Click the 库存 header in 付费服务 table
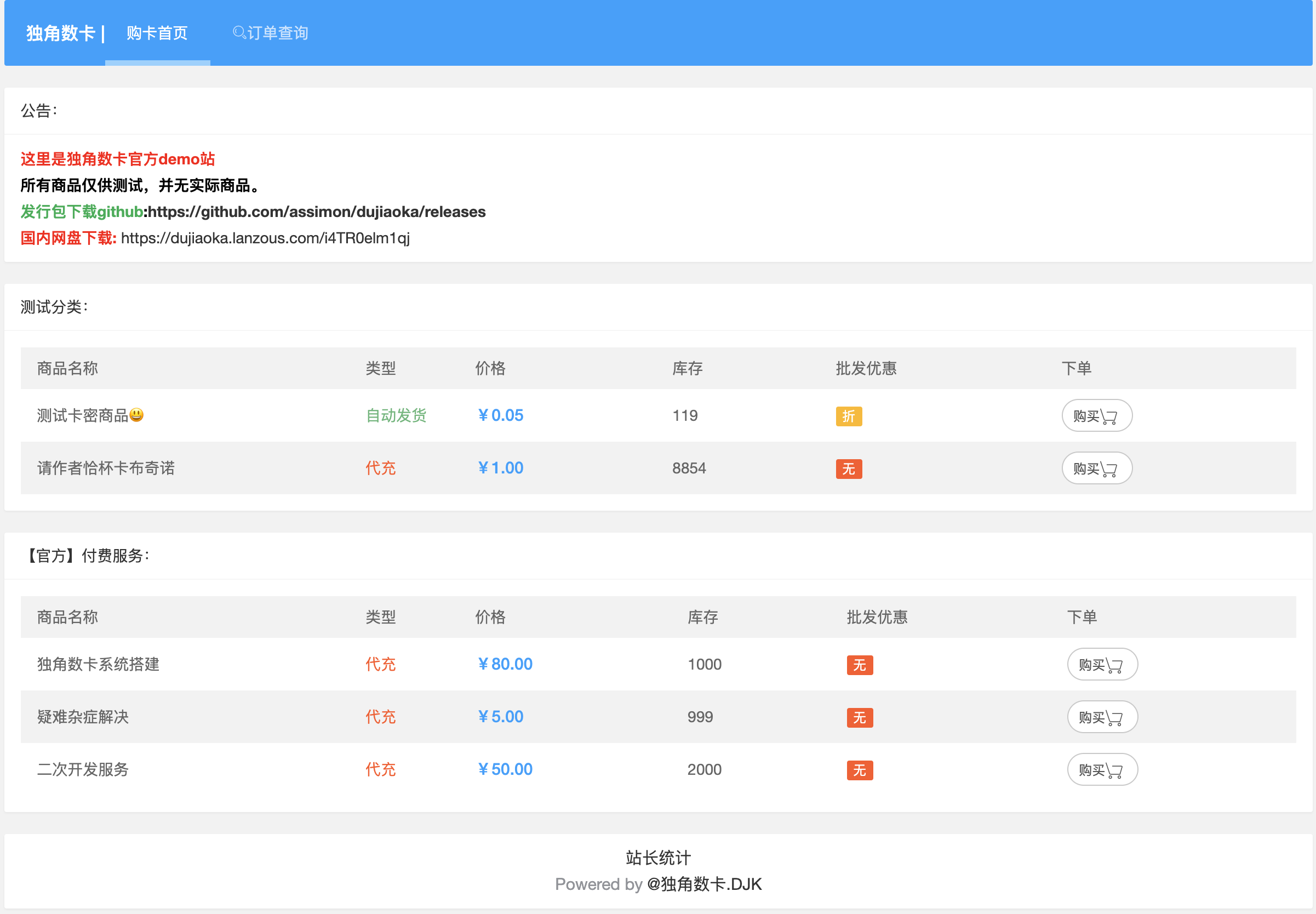The image size is (1316, 914). (703, 617)
